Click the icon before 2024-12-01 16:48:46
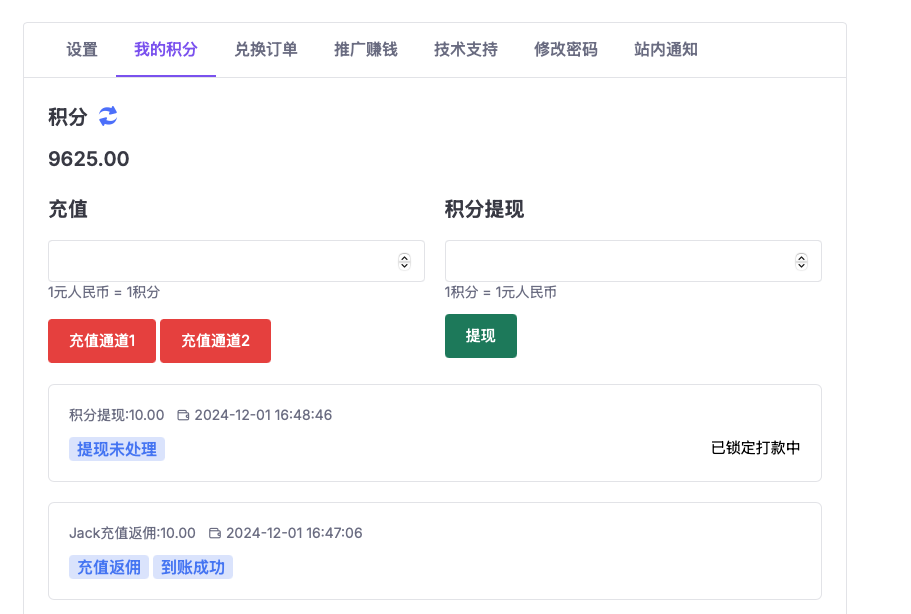The width and height of the screenshot is (911, 614). [x=183, y=415]
